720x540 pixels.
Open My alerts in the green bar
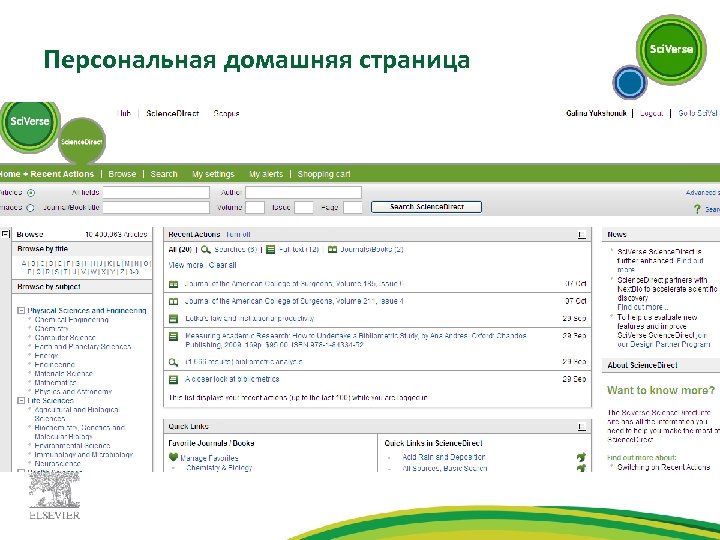coord(266,174)
